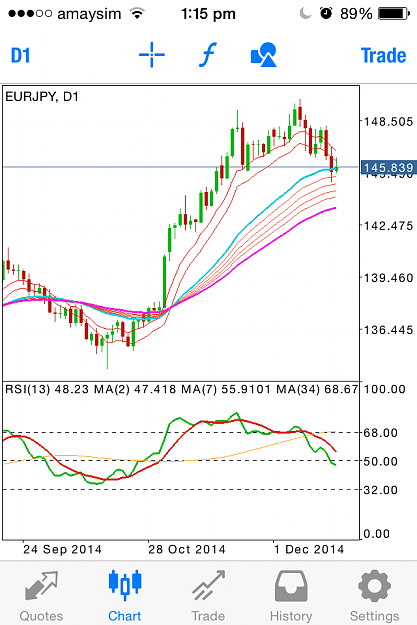Activate the crosshair tool

(x=151, y=55)
